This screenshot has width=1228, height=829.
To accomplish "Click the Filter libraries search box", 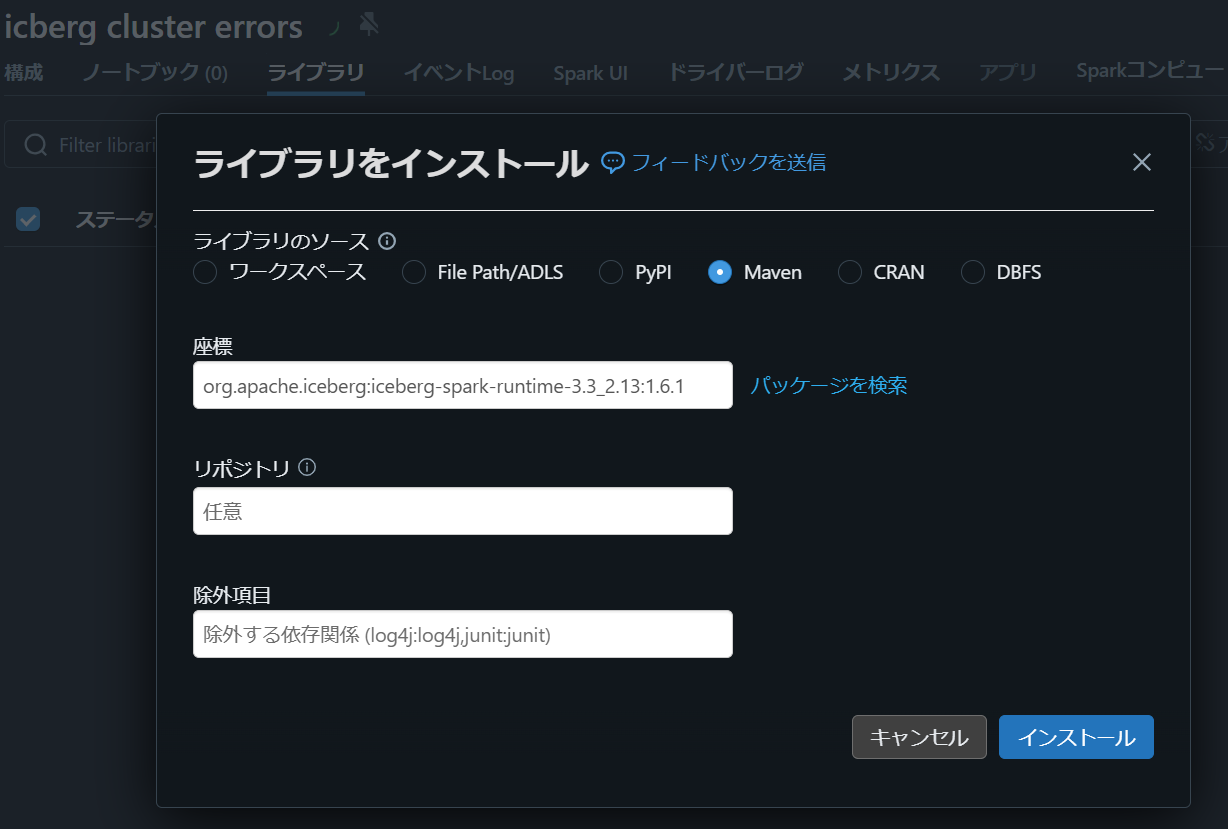I will pyautogui.click(x=82, y=145).
